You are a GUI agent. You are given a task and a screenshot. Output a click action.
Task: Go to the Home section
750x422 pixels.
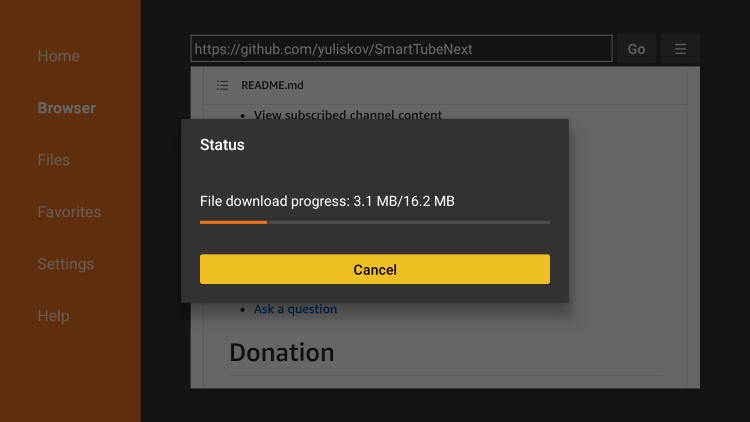58,56
